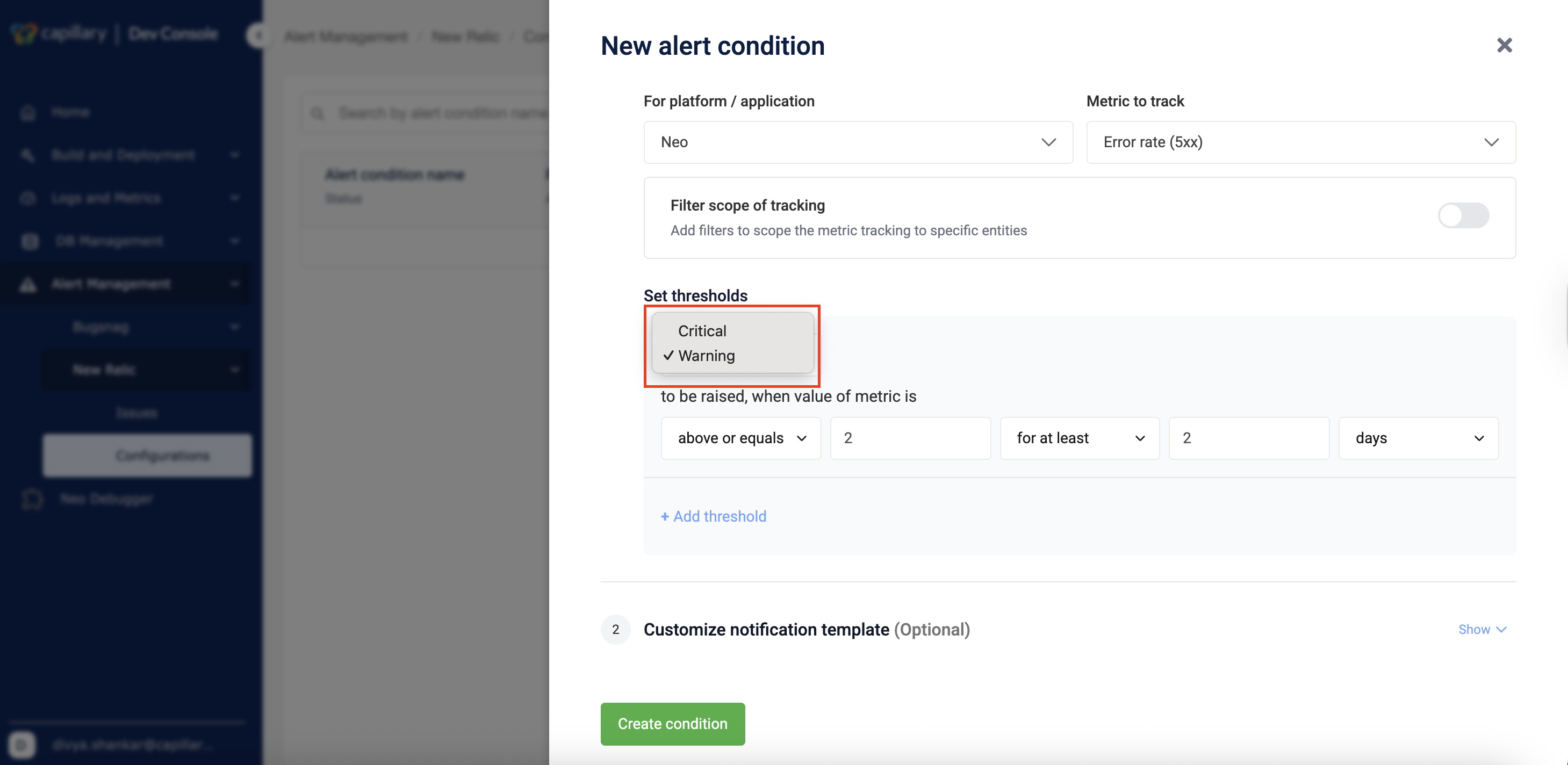Open the above or equals operator dropdown
The width and height of the screenshot is (1568, 765).
click(x=741, y=438)
